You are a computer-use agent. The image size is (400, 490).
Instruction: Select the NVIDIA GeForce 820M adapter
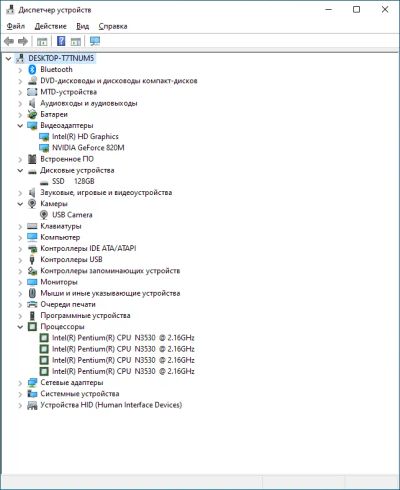pos(88,148)
